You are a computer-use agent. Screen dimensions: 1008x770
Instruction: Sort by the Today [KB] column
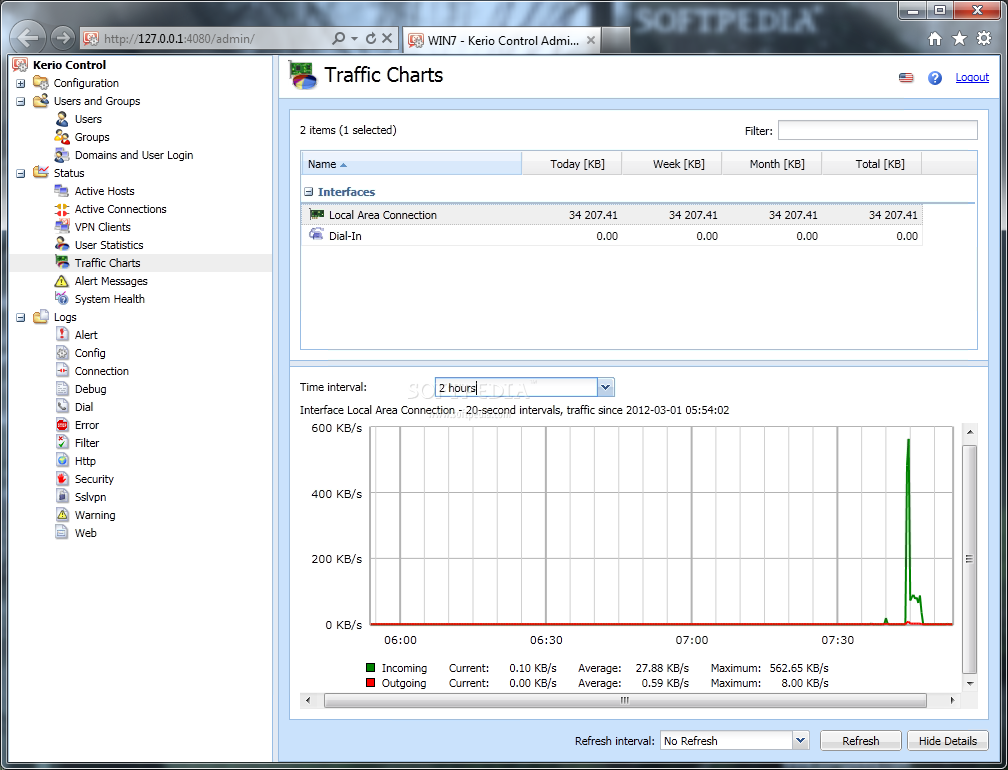pyautogui.click(x=572, y=164)
